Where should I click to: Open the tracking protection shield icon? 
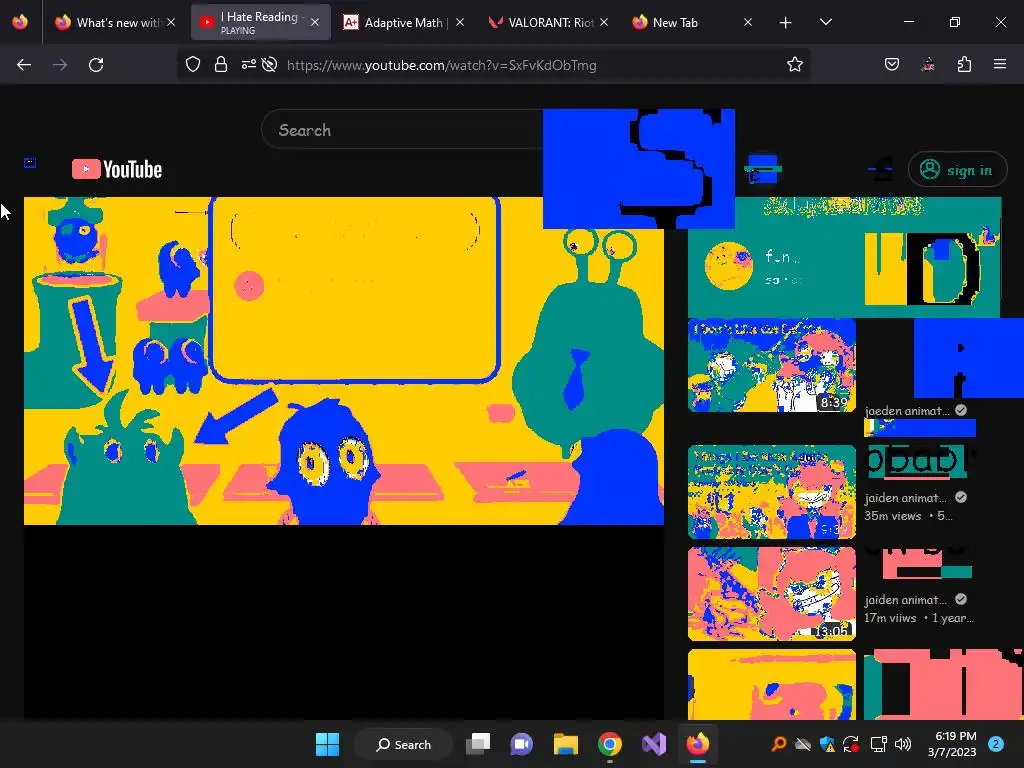click(193, 65)
